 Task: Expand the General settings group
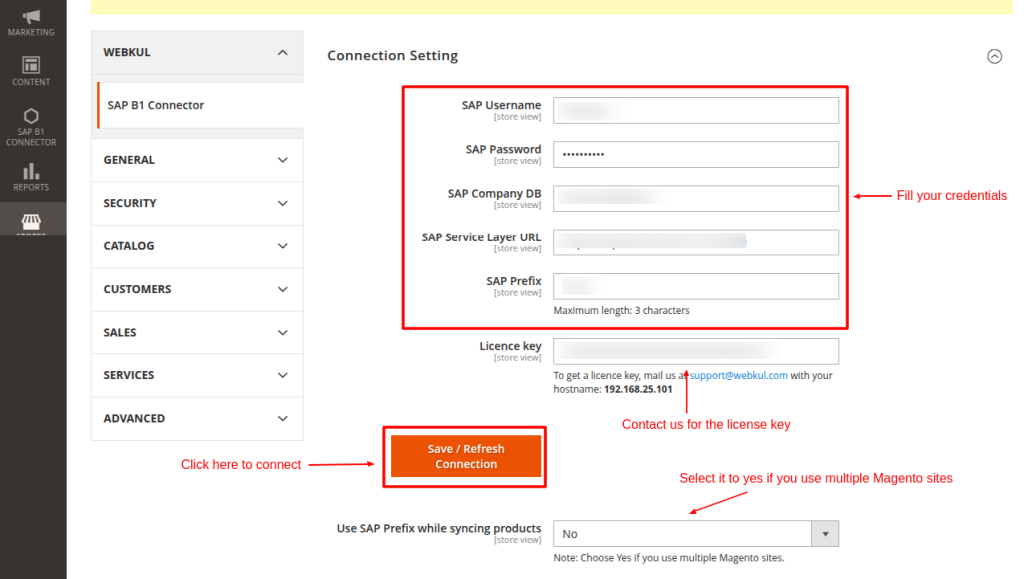(x=197, y=160)
